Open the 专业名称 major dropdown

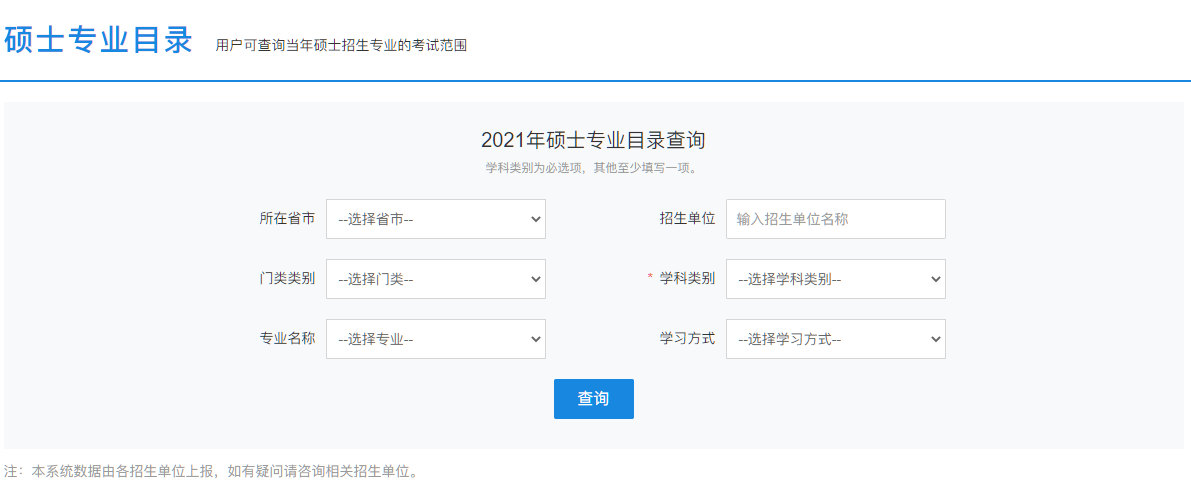point(435,339)
